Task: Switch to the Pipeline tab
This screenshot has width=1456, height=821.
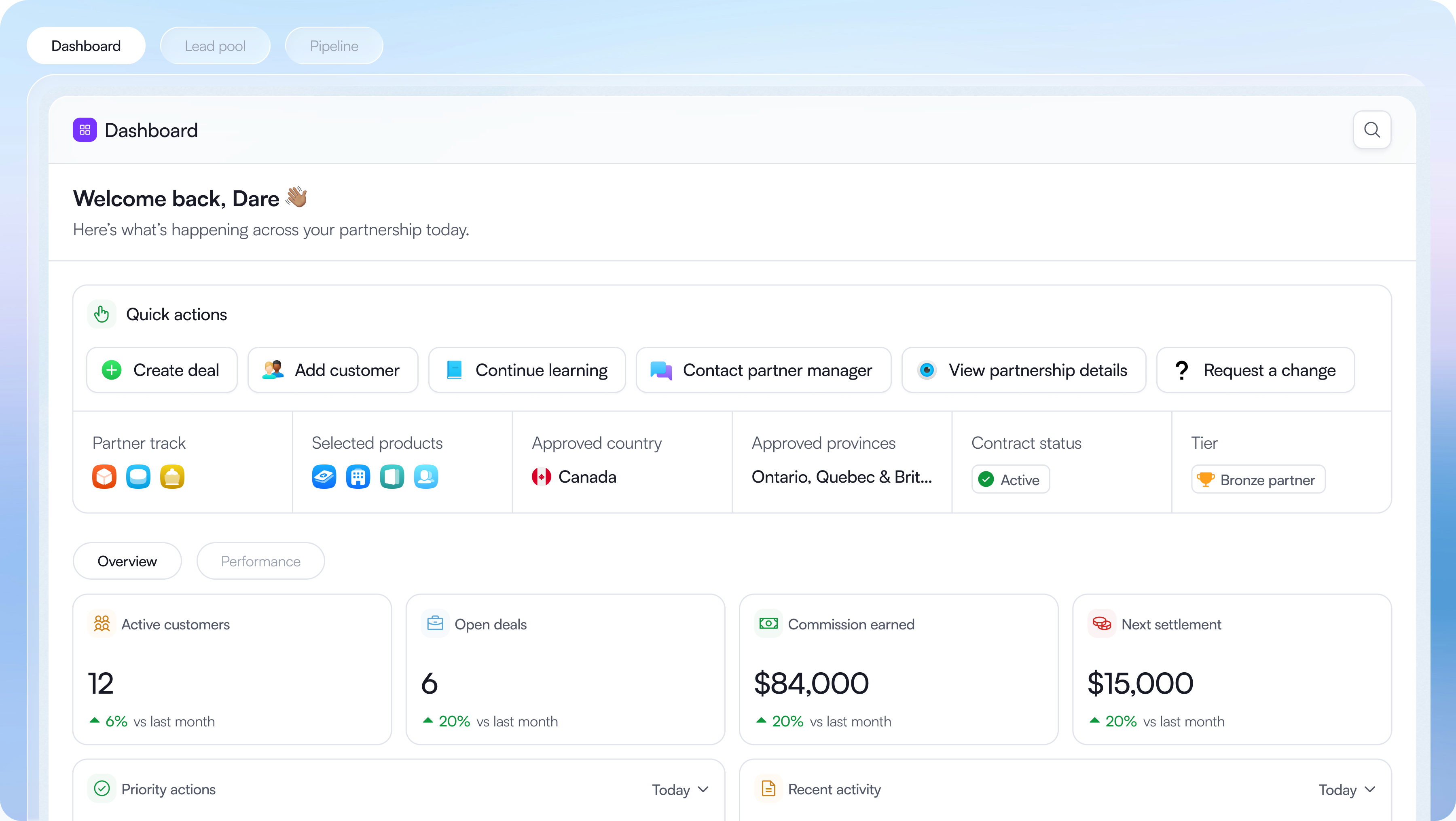Action: tap(334, 46)
